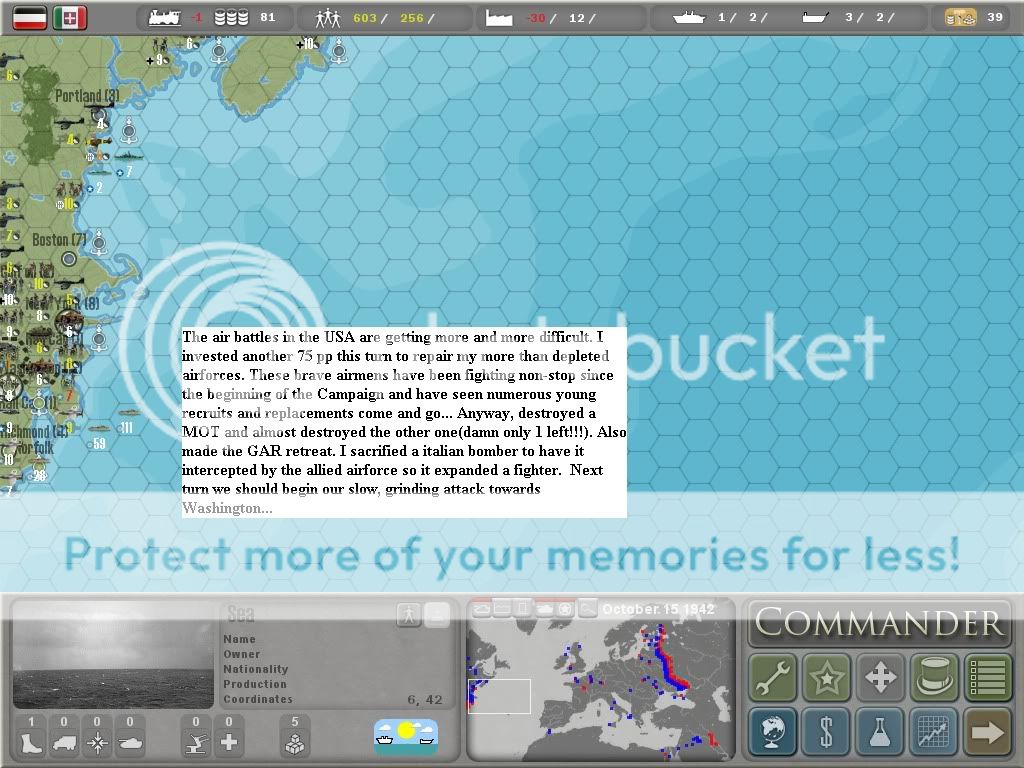Image resolution: width=1024 pixels, height=768 pixels.
Task: Click the plus cross stat icon
Action: point(229,743)
